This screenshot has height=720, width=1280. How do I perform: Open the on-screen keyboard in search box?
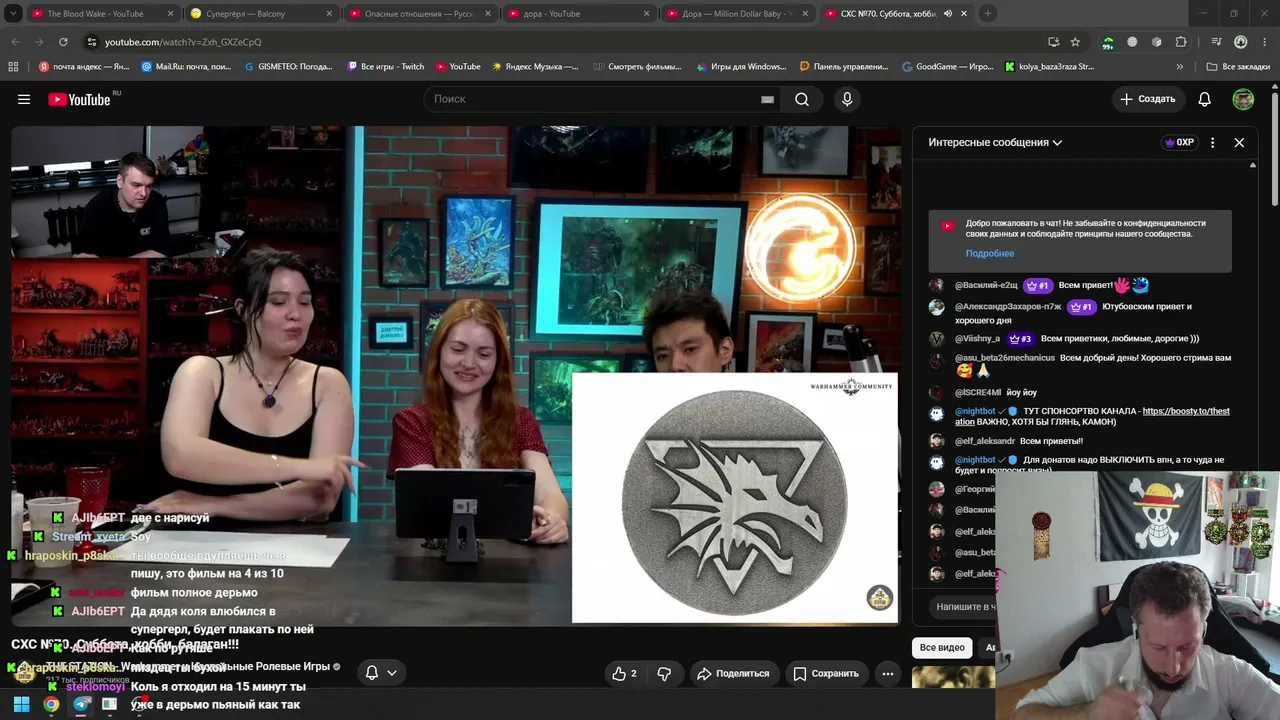point(767,99)
